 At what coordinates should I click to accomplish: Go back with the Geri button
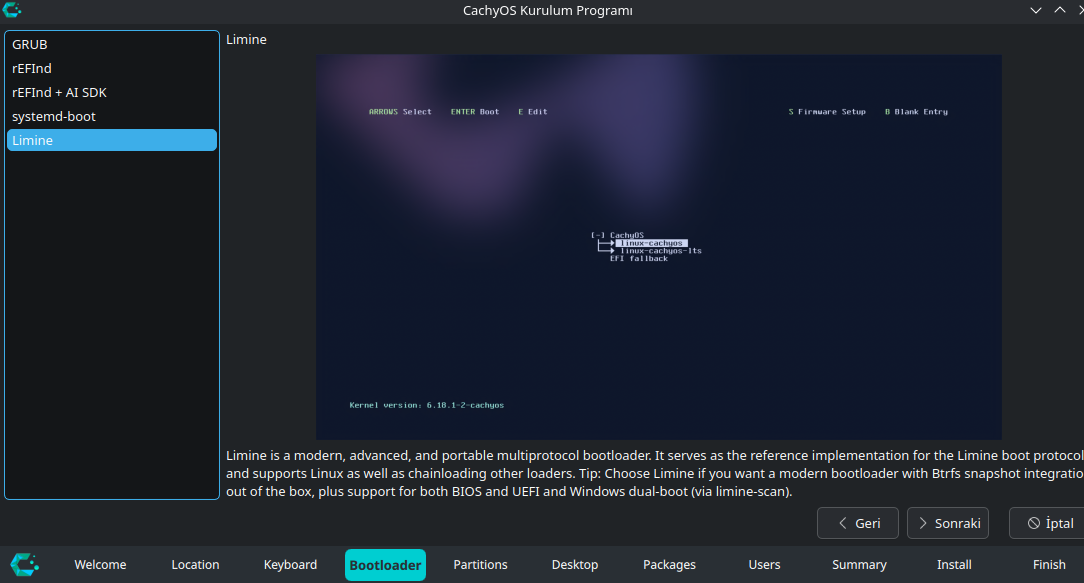(x=857, y=523)
